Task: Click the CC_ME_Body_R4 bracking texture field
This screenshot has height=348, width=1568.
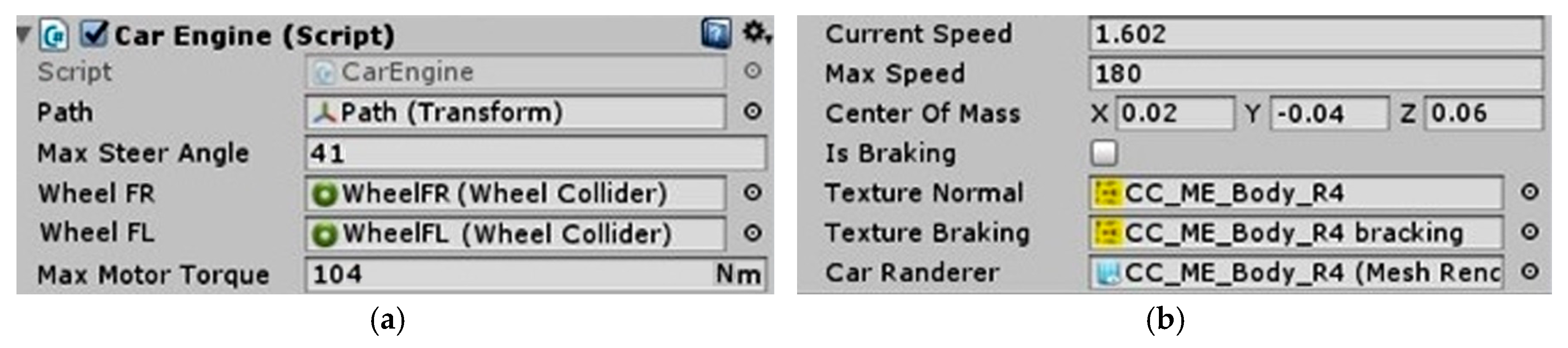Action: click(x=1295, y=232)
